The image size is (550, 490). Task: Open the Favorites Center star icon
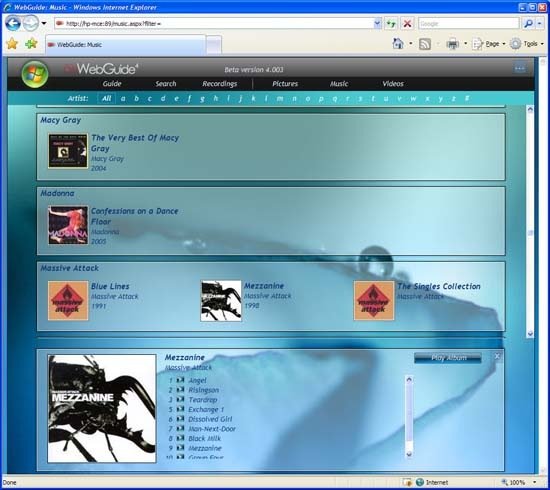[12, 44]
